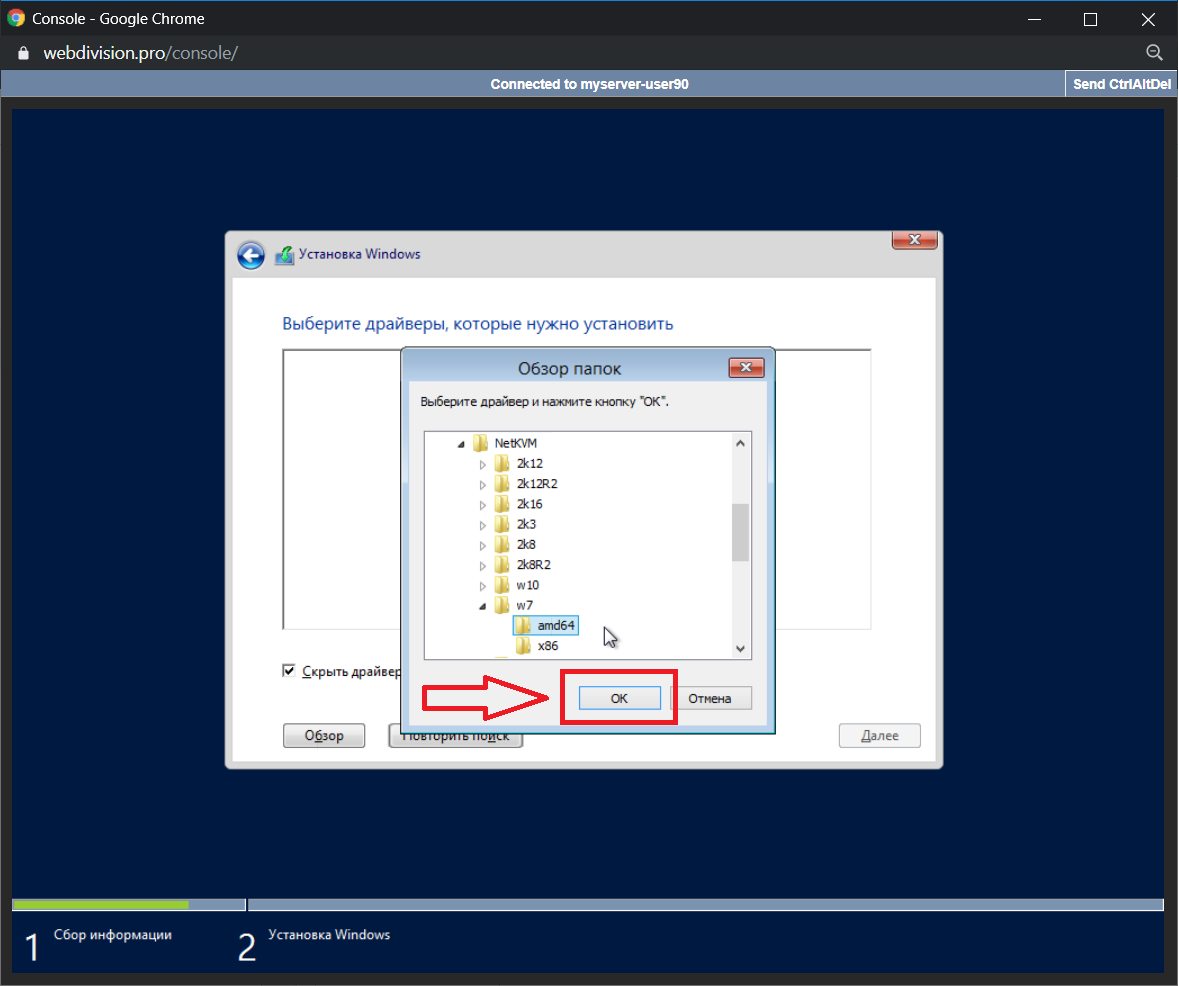
Task: Click the Отмена cancel button
Action: 710,698
